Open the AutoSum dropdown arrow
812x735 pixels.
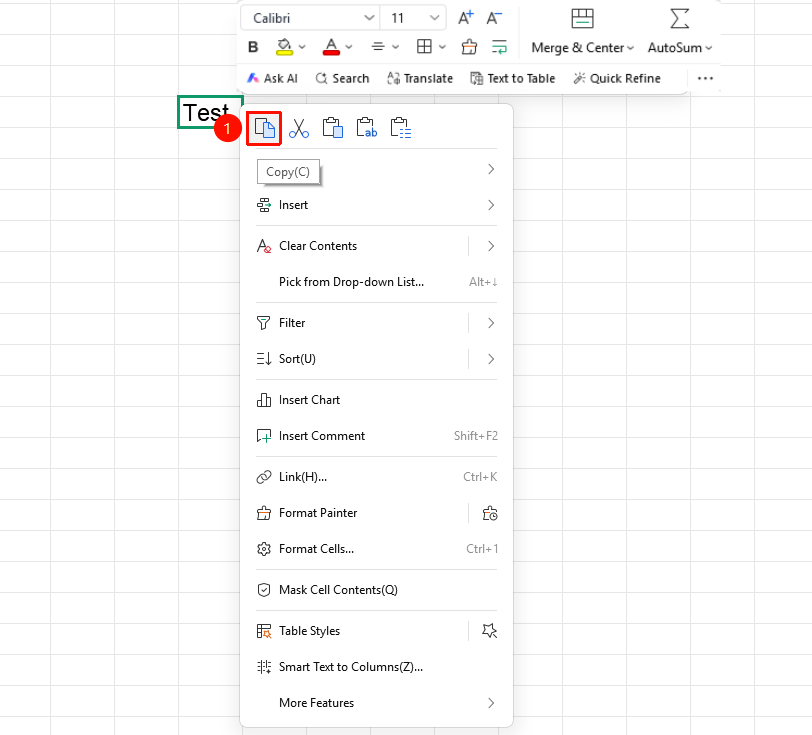tap(708, 48)
